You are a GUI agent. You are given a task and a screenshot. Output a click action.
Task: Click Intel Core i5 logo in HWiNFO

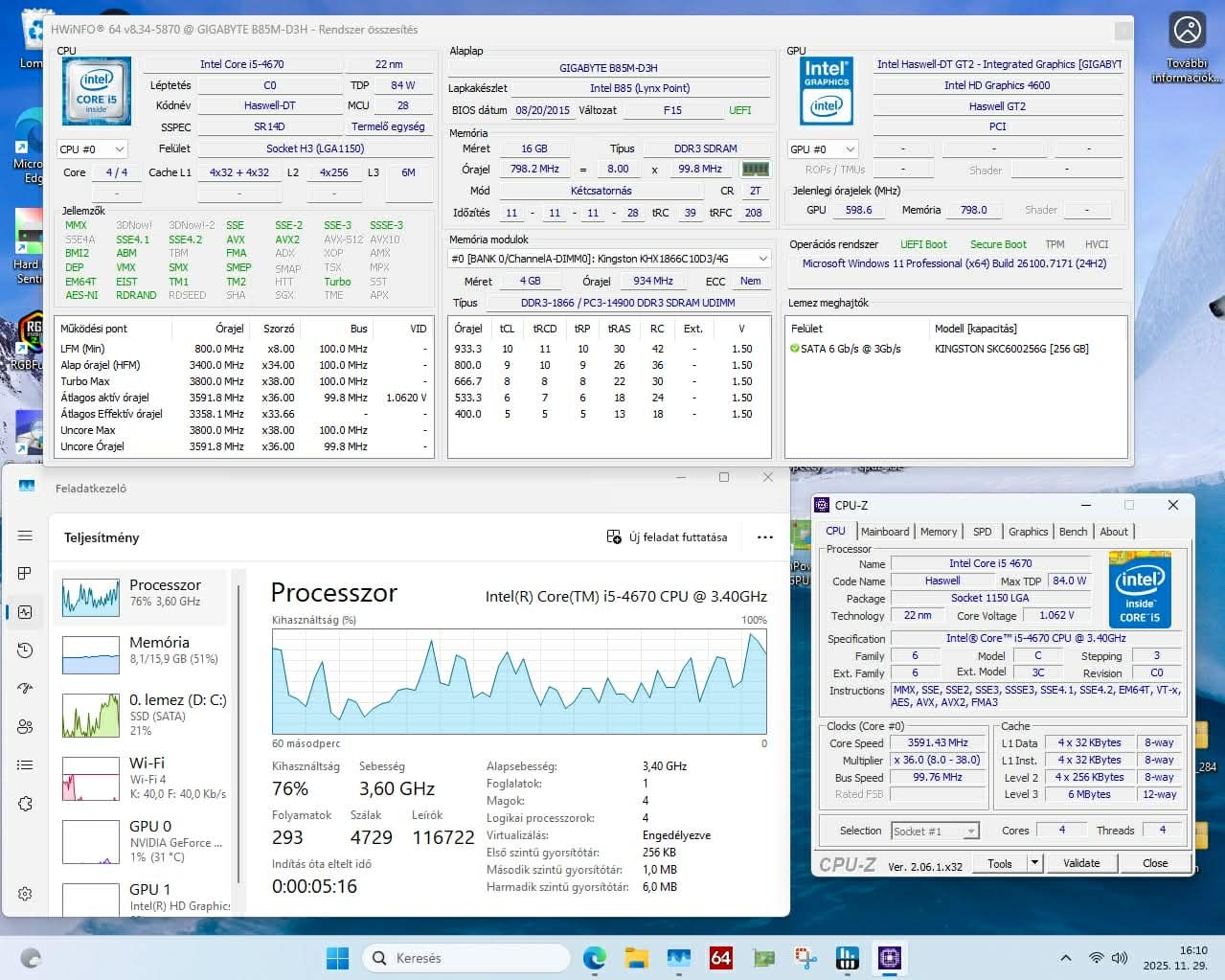point(97,92)
